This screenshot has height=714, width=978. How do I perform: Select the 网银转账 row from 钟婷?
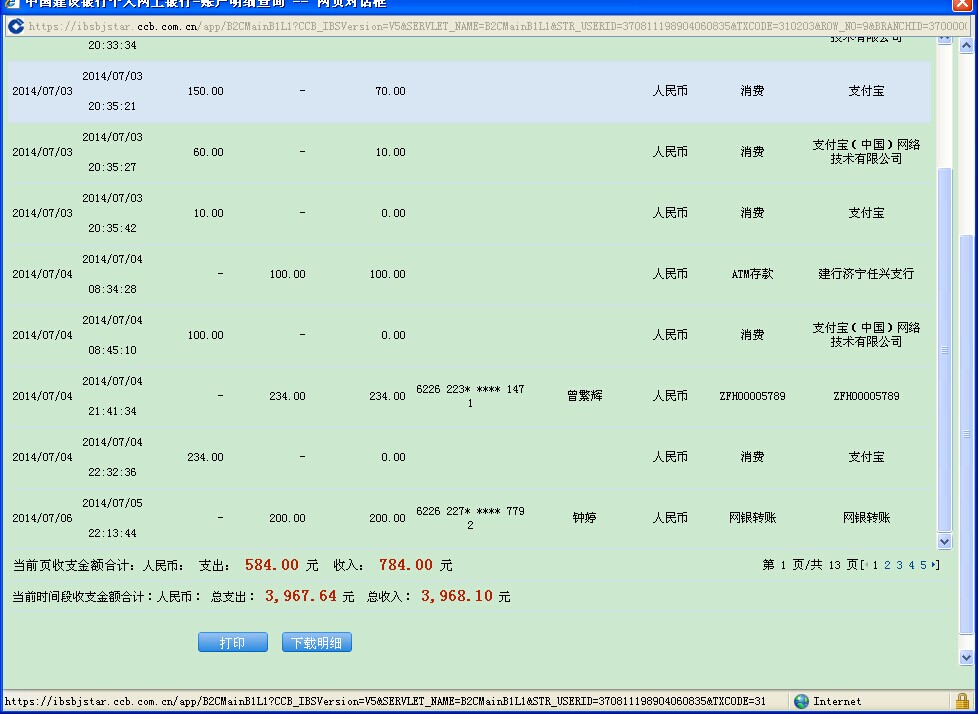click(468, 518)
